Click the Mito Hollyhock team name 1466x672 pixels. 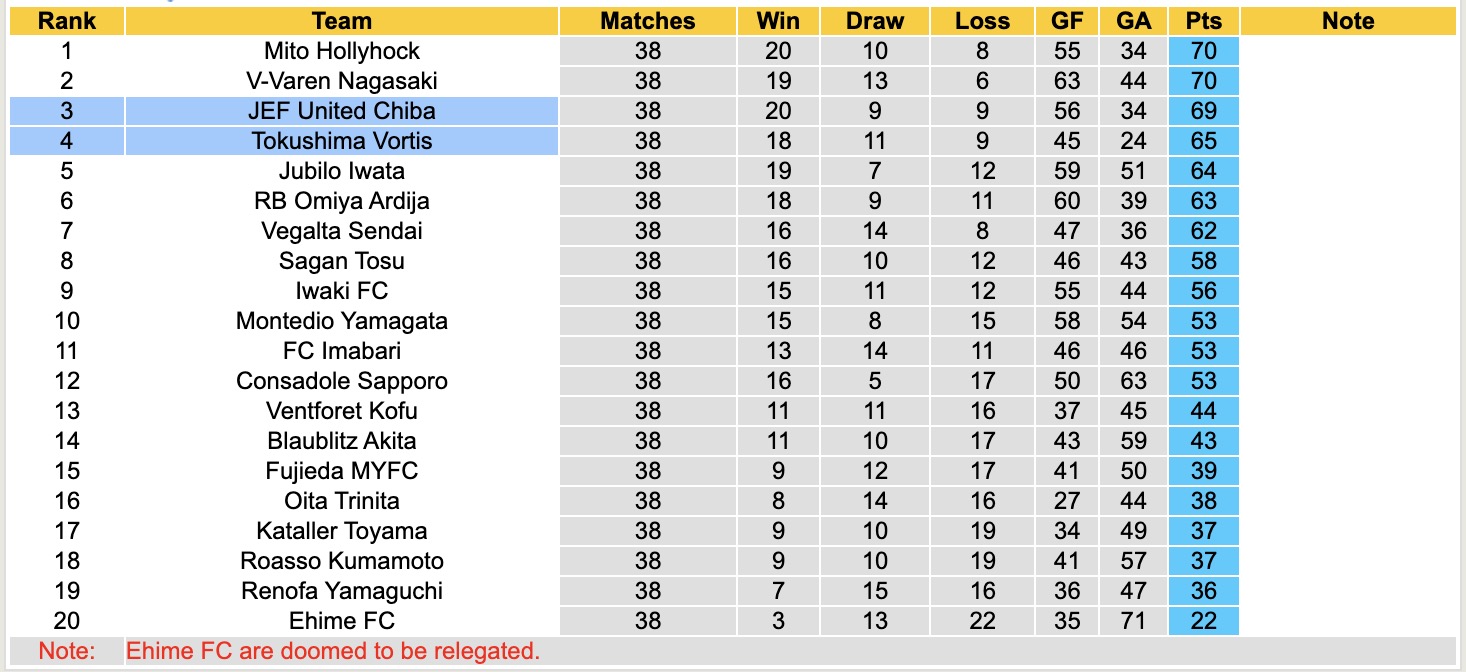click(342, 51)
